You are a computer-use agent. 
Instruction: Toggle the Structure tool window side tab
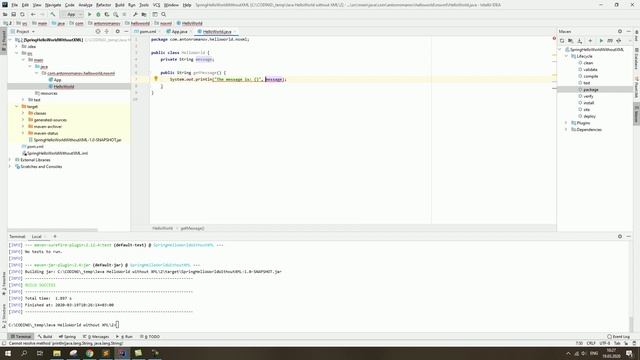[4, 316]
